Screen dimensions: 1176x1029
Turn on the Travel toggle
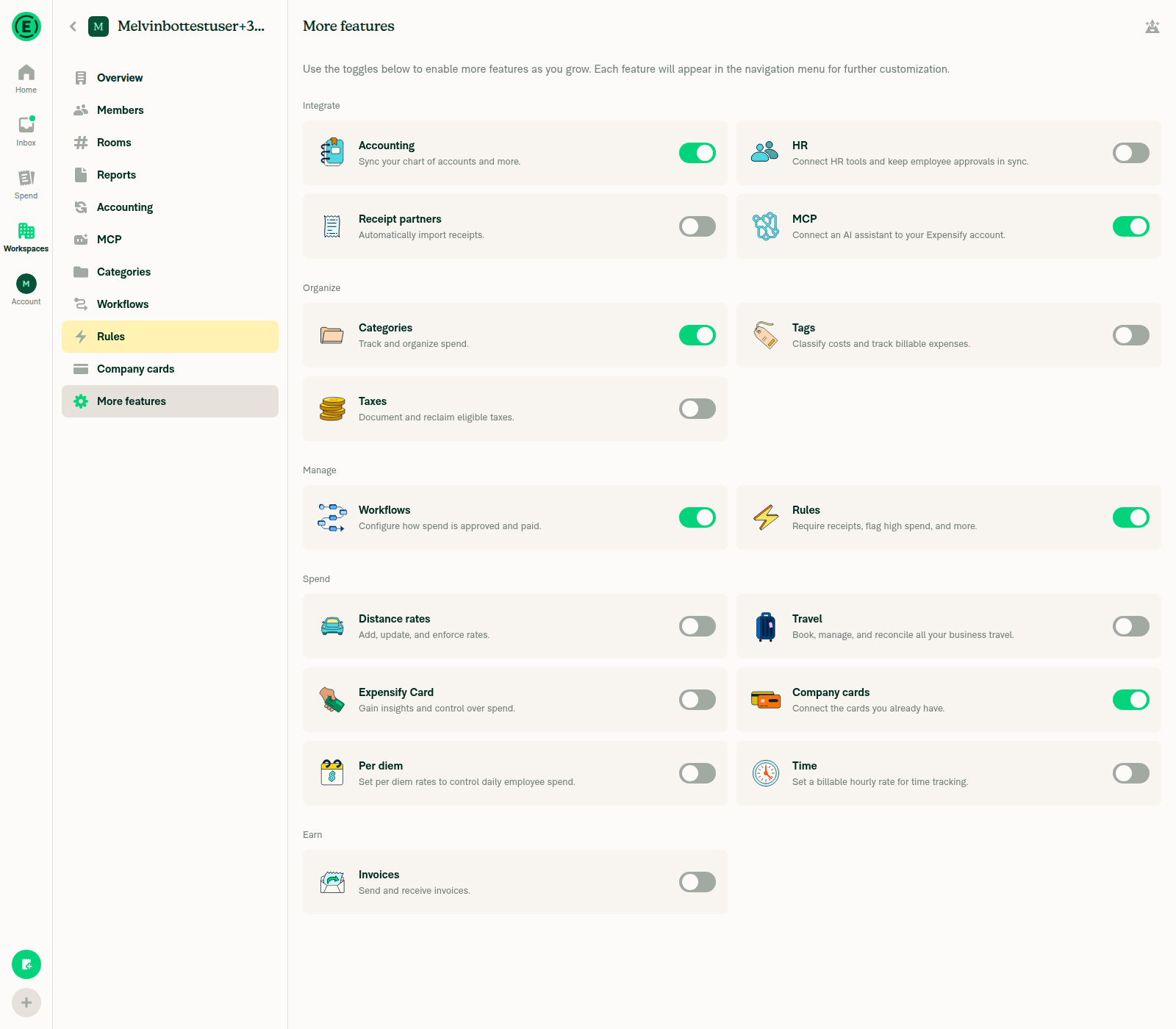[1131, 626]
